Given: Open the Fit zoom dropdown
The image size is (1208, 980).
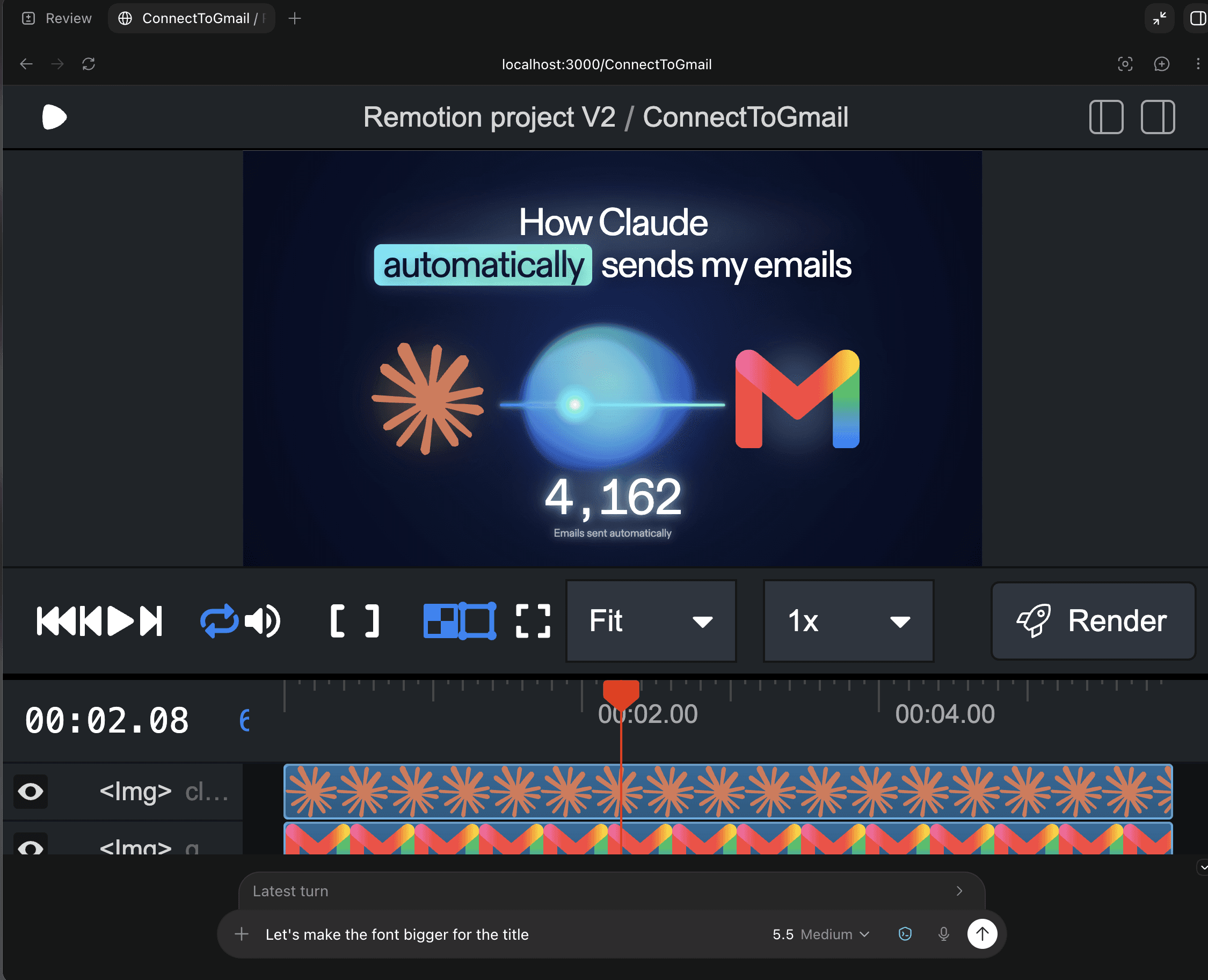Looking at the screenshot, I should pos(651,621).
